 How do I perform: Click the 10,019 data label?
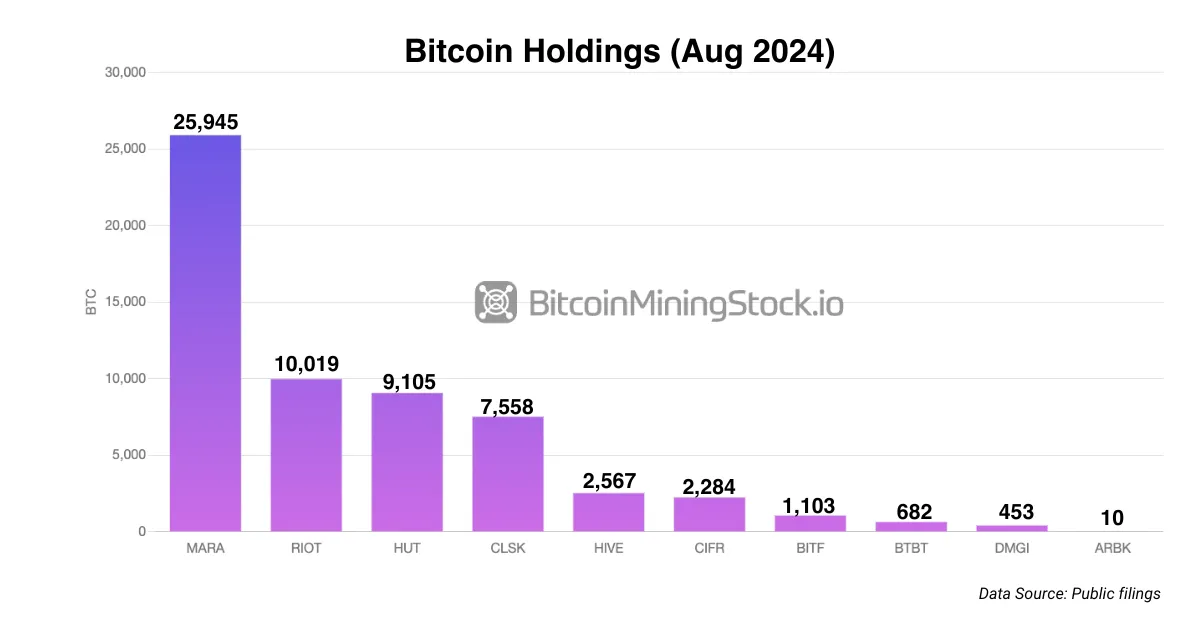click(306, 365)
